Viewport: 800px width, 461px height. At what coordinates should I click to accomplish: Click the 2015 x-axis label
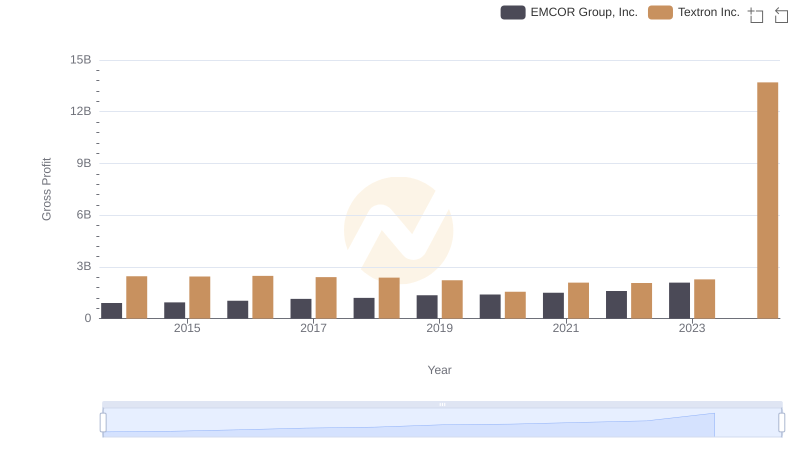[x=187, y=328]
